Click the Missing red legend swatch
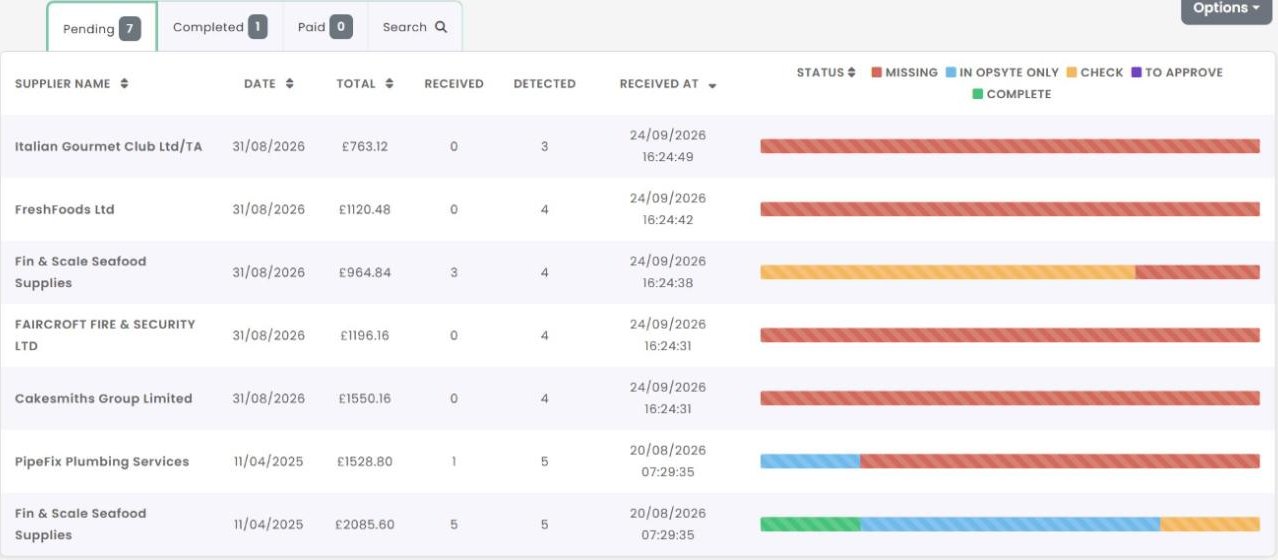The width and height of the screenshot is (1278, 560). 877,73
